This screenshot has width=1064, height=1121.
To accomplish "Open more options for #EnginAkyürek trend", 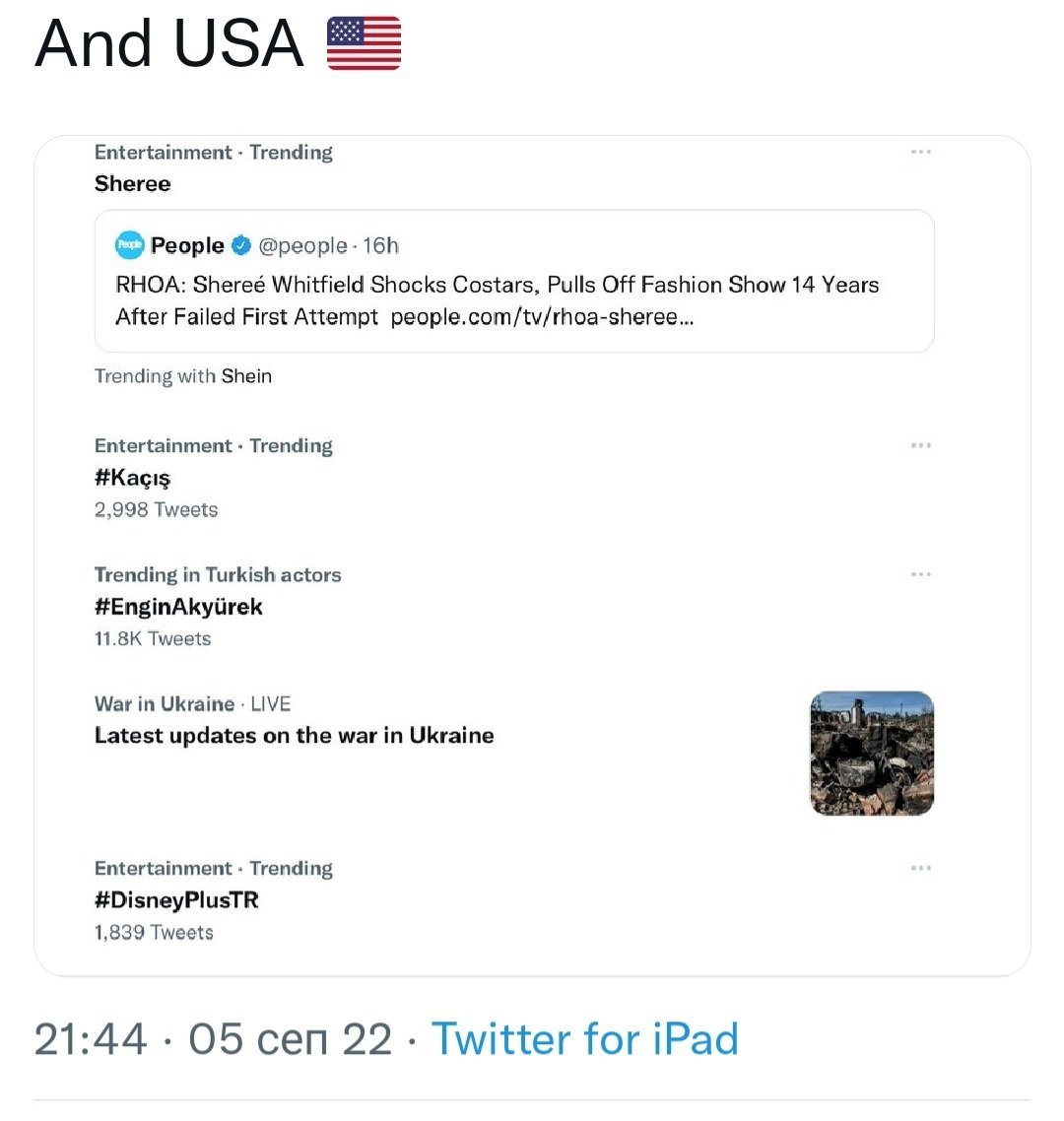I will (920, 575).
